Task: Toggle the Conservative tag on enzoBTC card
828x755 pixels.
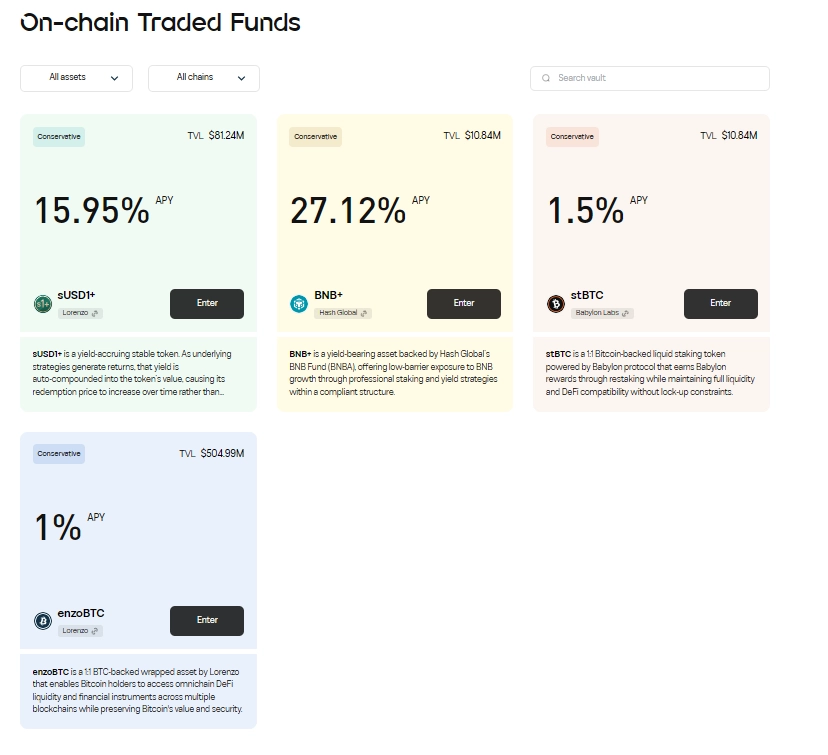Action: click(58, 453)
